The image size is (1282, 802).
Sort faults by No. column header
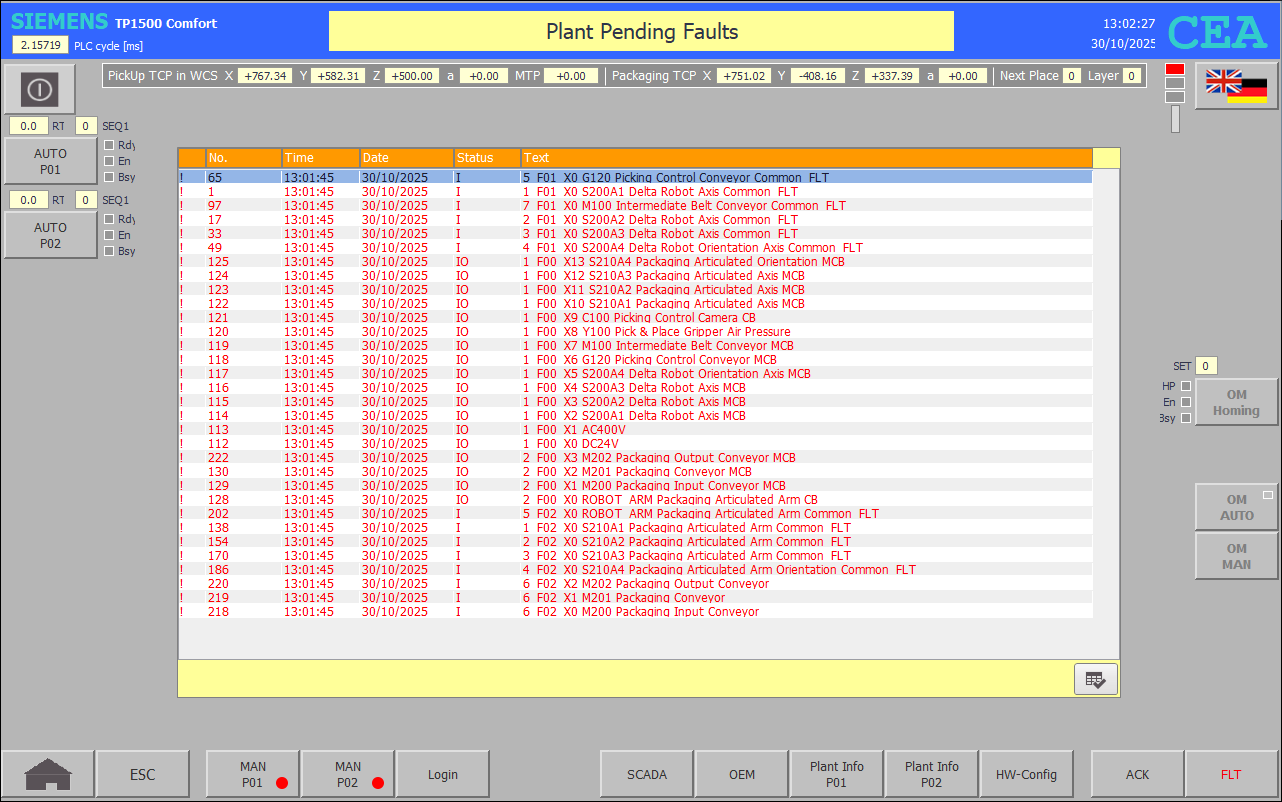pyautogui.click(x=243, y=158)
